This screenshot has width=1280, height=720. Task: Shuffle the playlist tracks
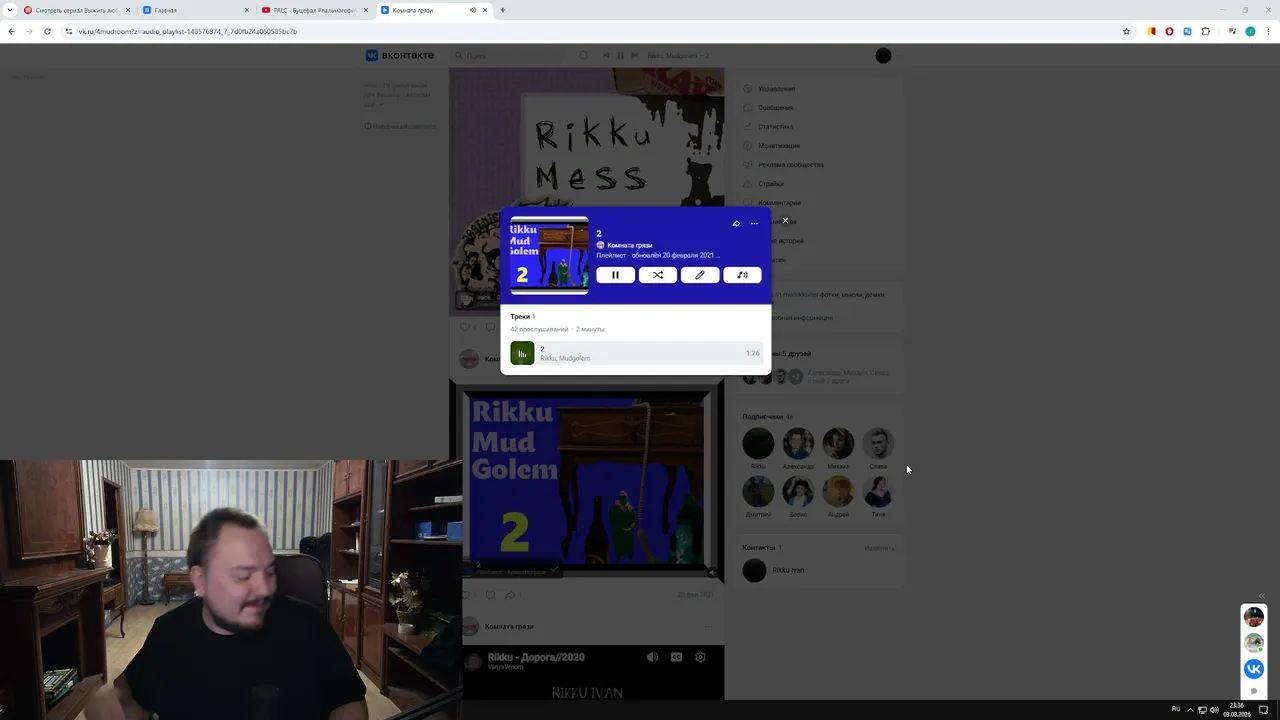click(658, 275)
